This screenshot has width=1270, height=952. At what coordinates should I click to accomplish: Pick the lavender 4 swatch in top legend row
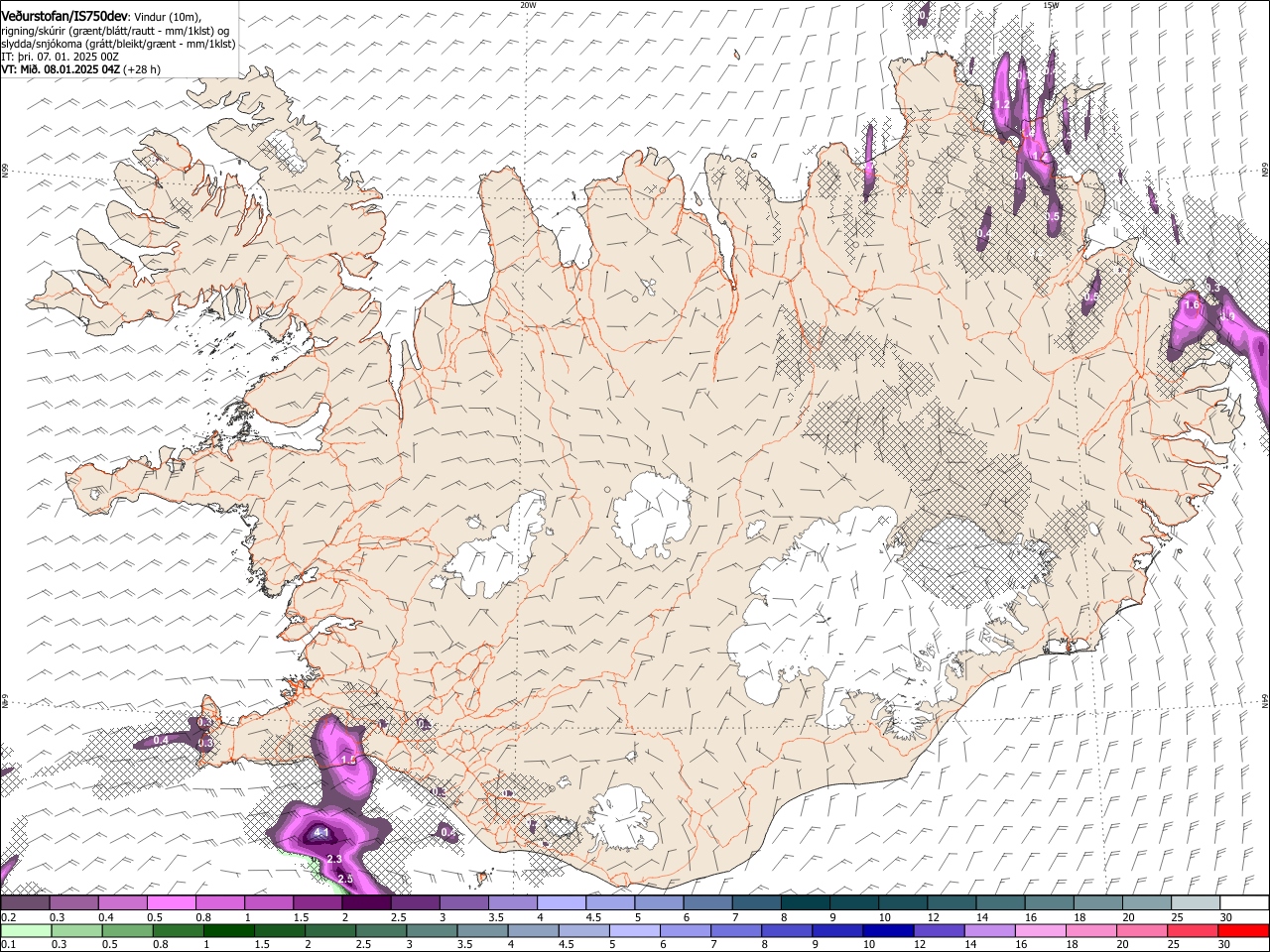tap(562, 902)
